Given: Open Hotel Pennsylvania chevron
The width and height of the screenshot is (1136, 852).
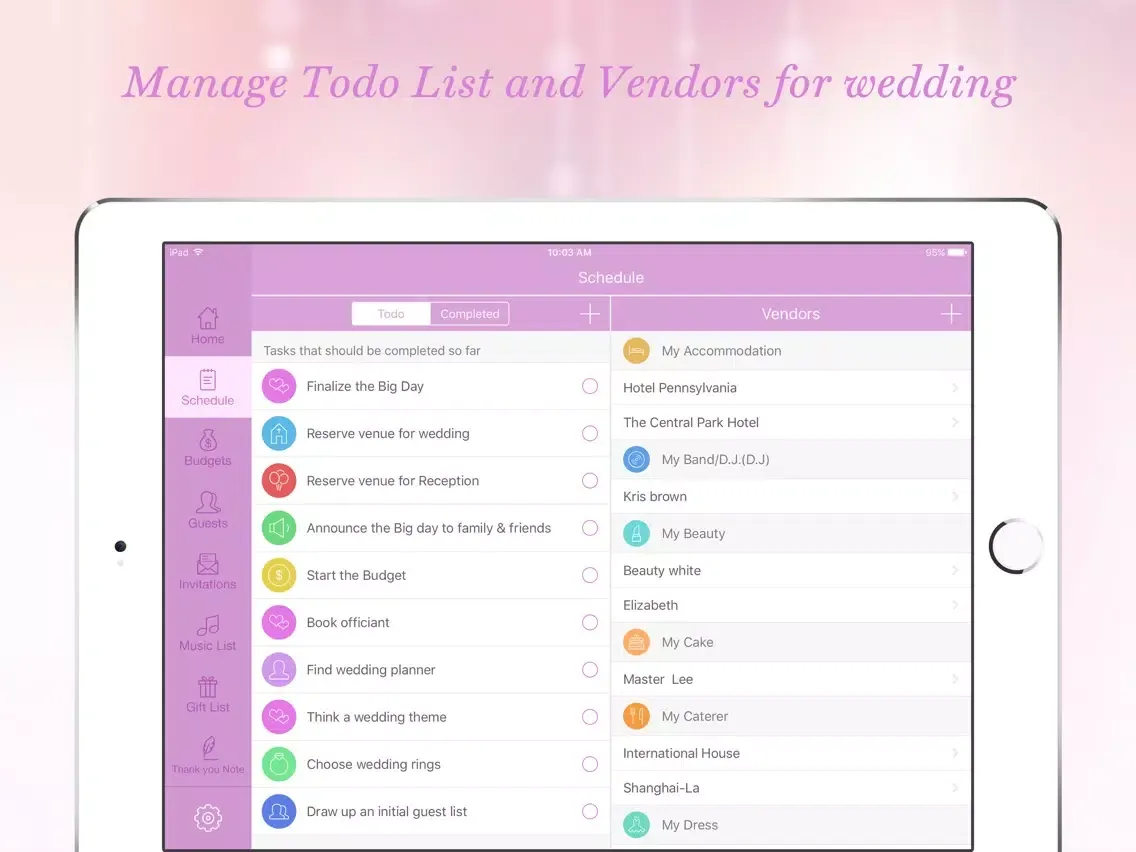Looking at the screenshot, I should pyautogui.click(x=955, y=388).
